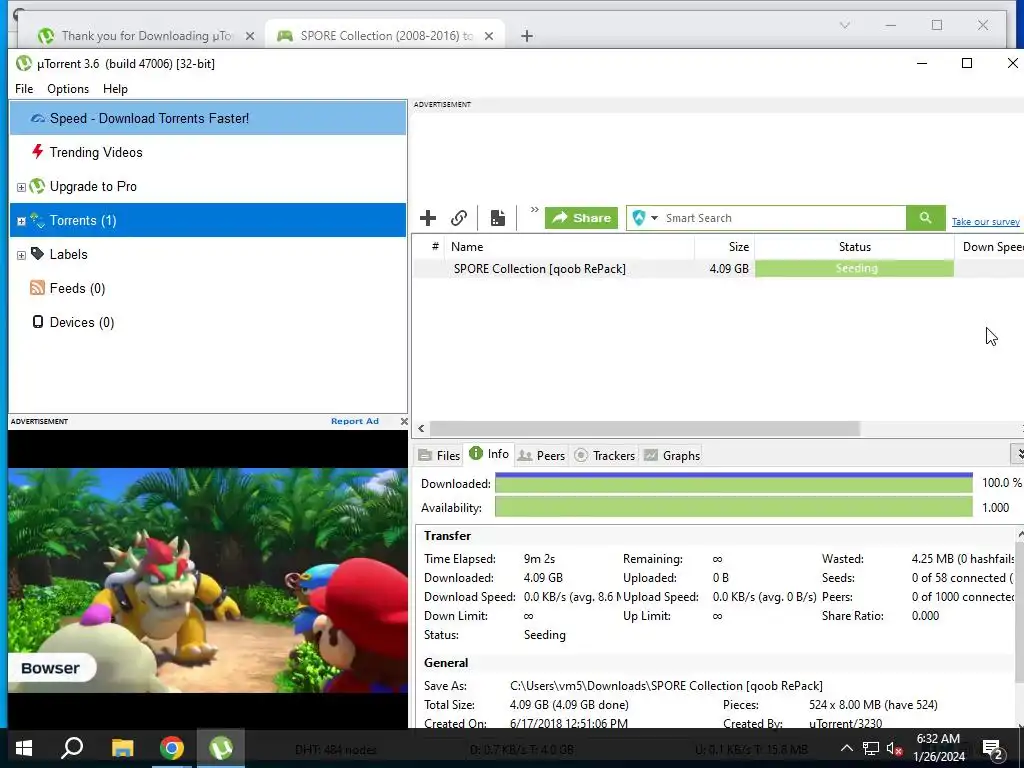Open File Explorer from the taskbar
The height and width of the screenshot is (768, 1024).
pos(122,748)
